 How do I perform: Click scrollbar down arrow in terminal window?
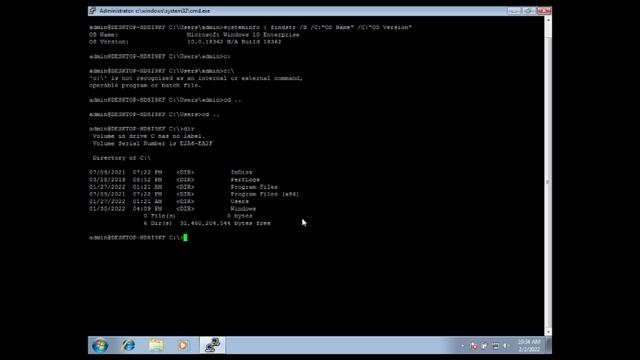tap(548, 332)
